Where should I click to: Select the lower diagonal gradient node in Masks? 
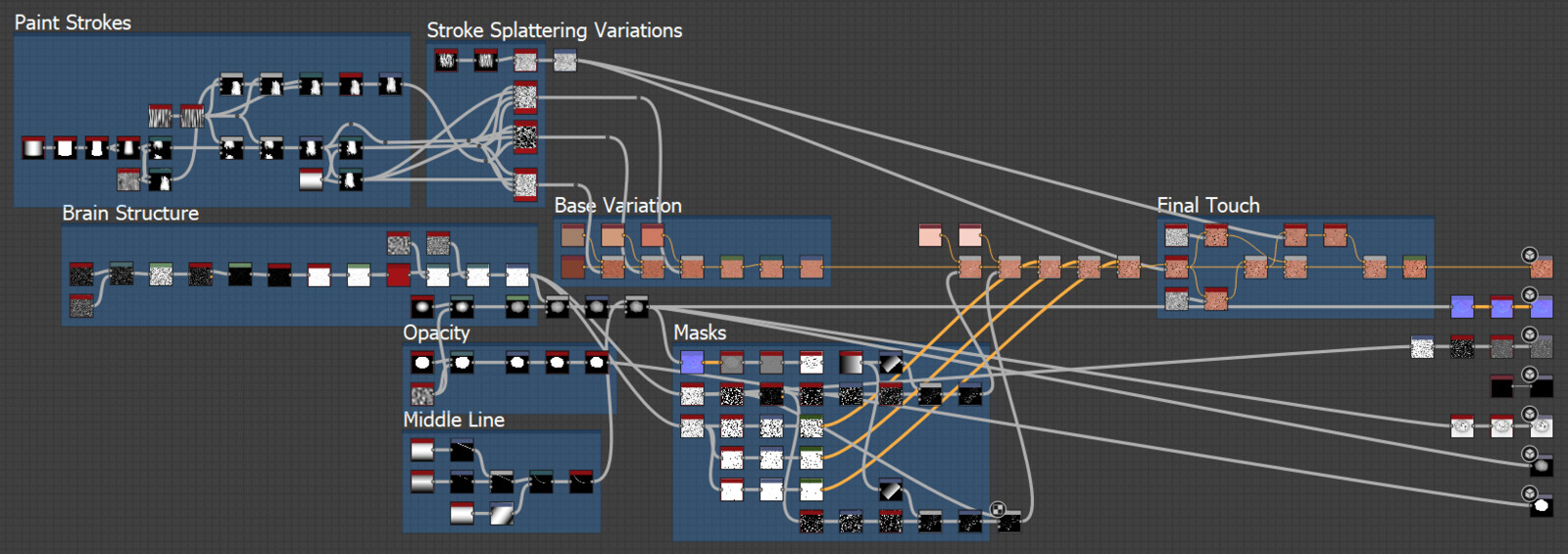890,489
